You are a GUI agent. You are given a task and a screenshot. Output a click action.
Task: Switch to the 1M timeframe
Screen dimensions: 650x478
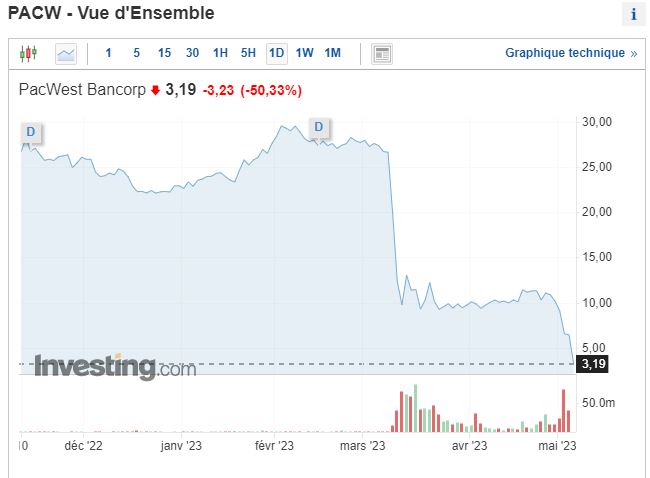[333, 53]
